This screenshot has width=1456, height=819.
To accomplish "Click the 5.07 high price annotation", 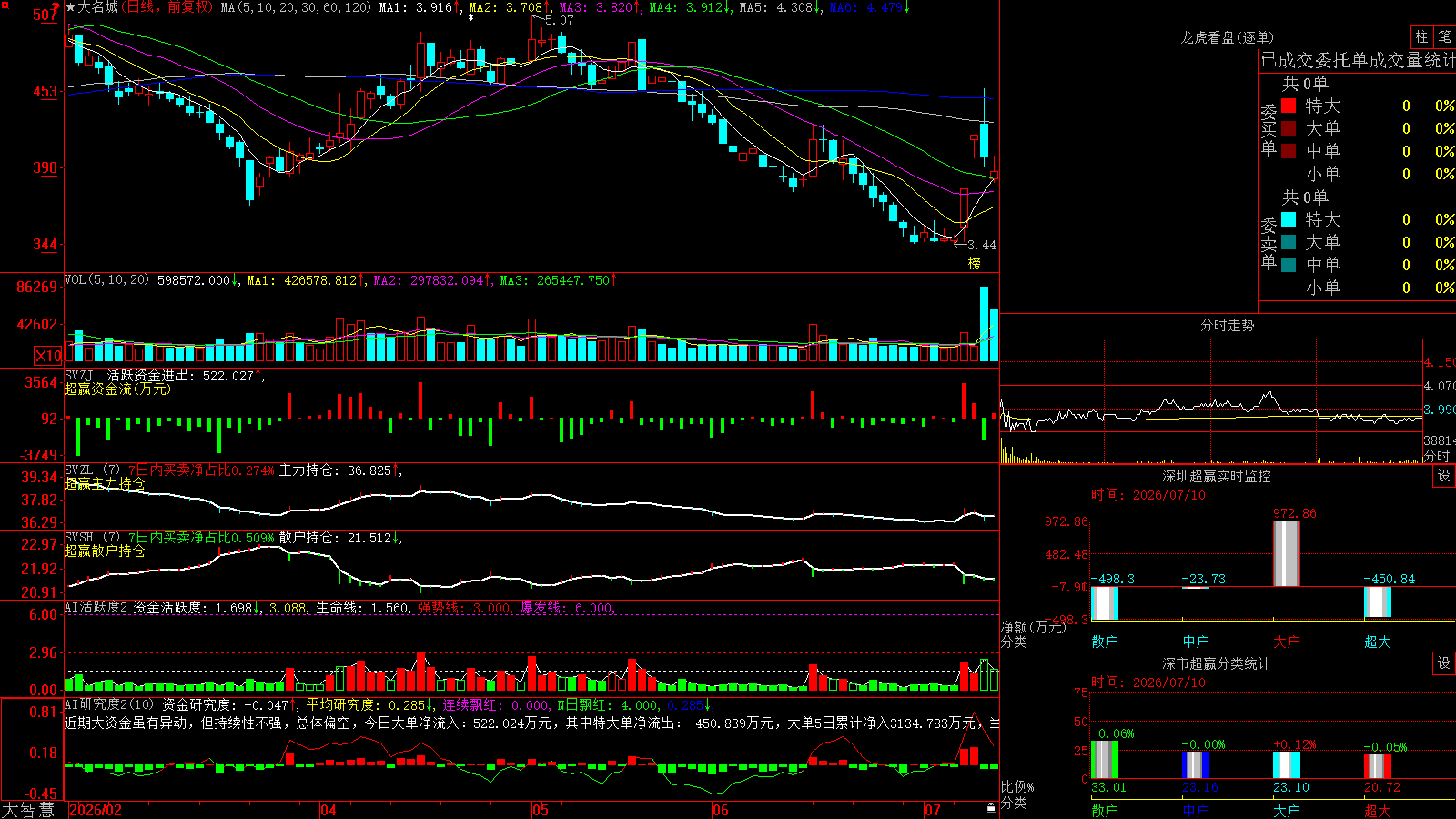I will [x=559, y=20].
